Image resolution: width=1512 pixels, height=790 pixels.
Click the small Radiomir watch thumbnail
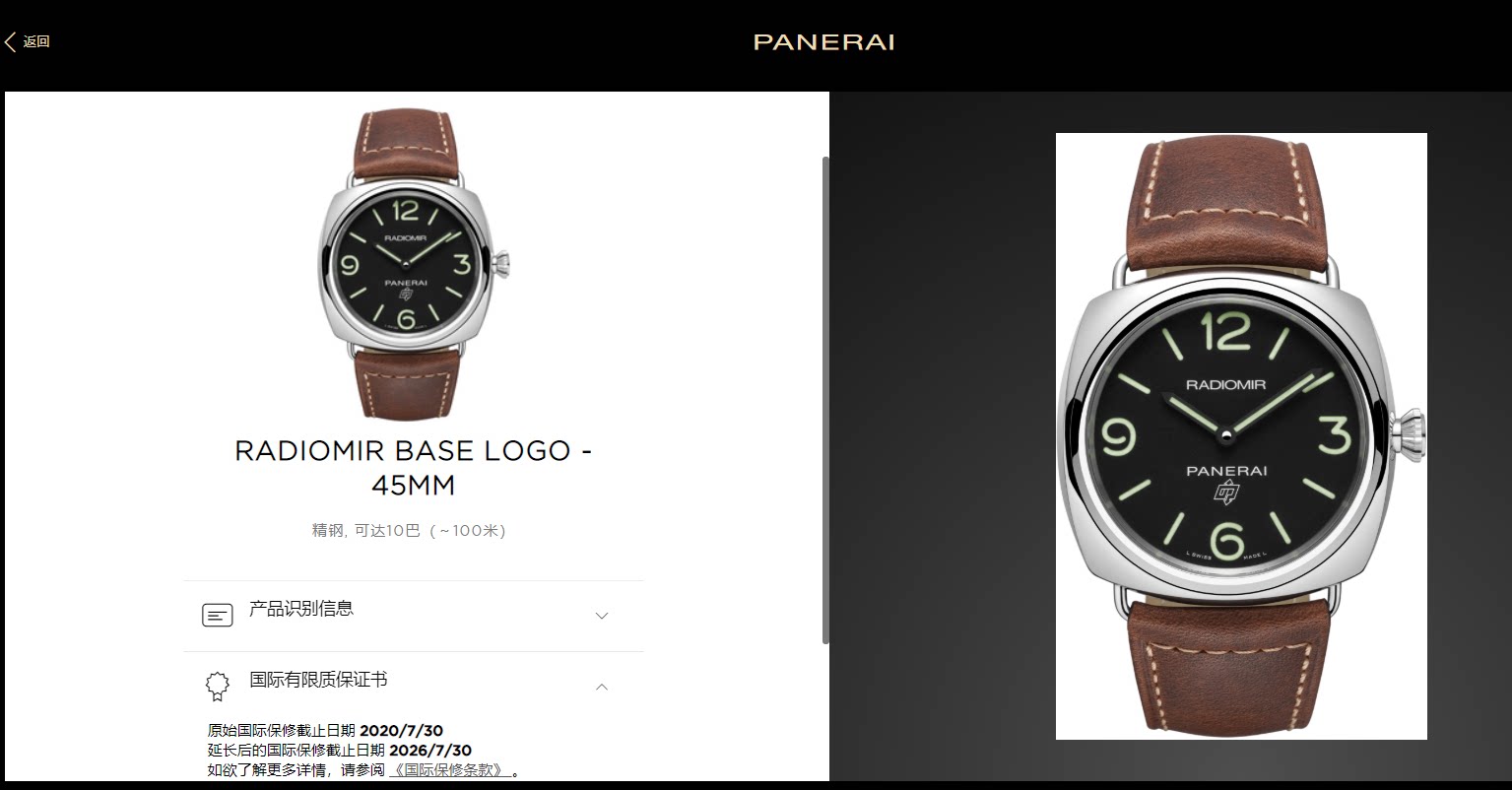(414, 263)
